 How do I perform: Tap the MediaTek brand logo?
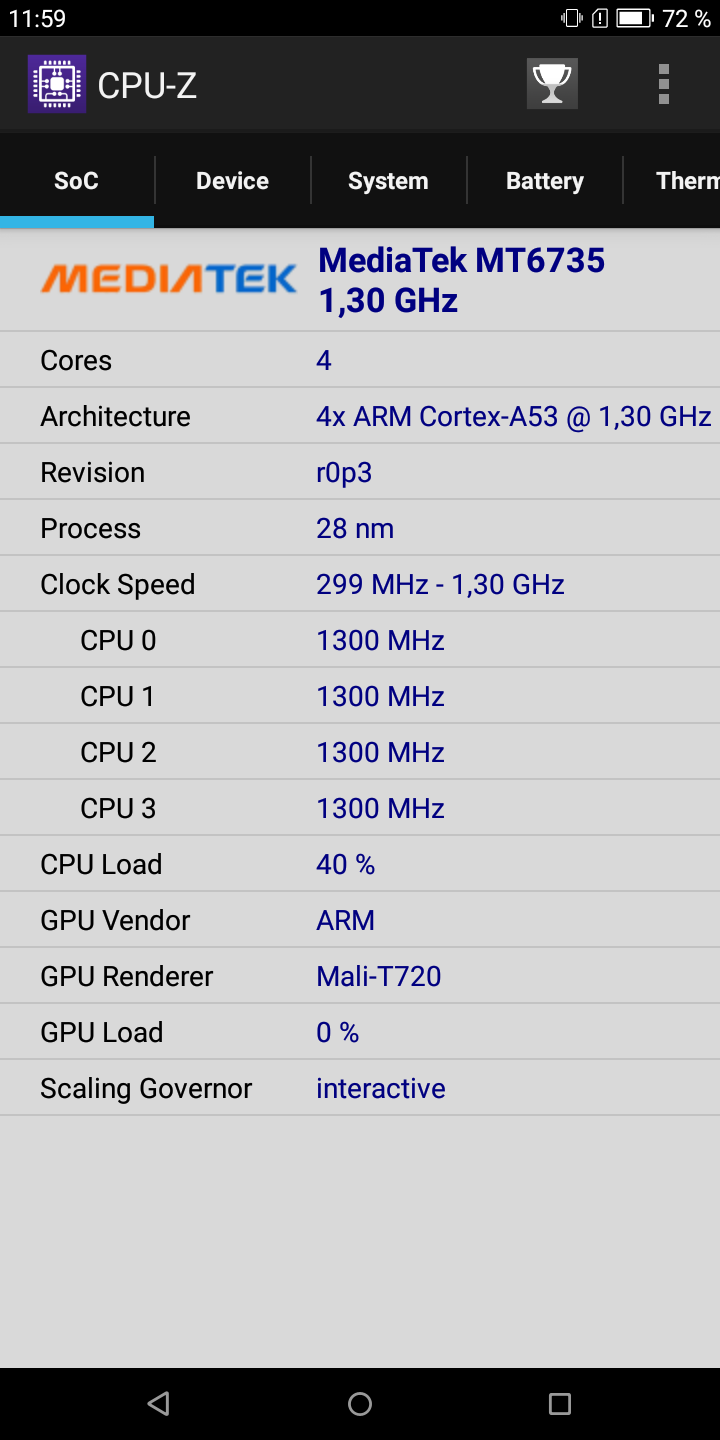point(168,279)
